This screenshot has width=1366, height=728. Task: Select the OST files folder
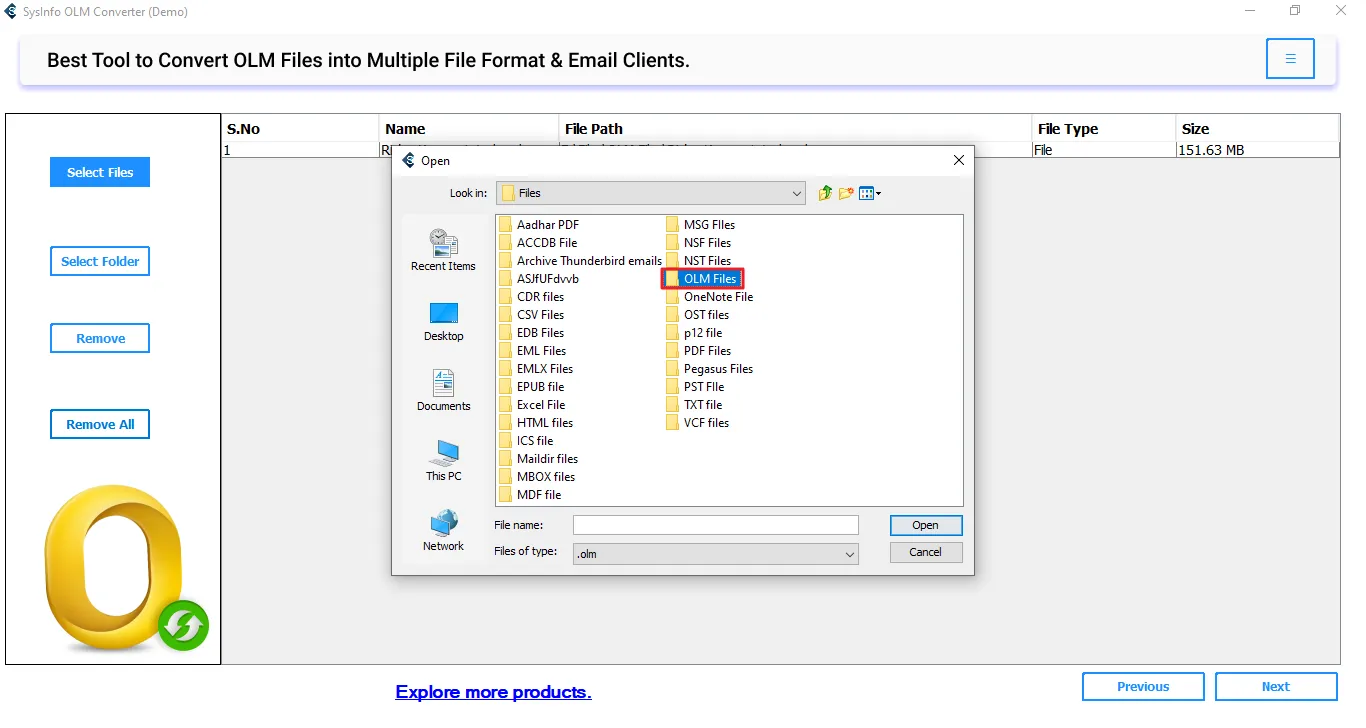(698, 315)
